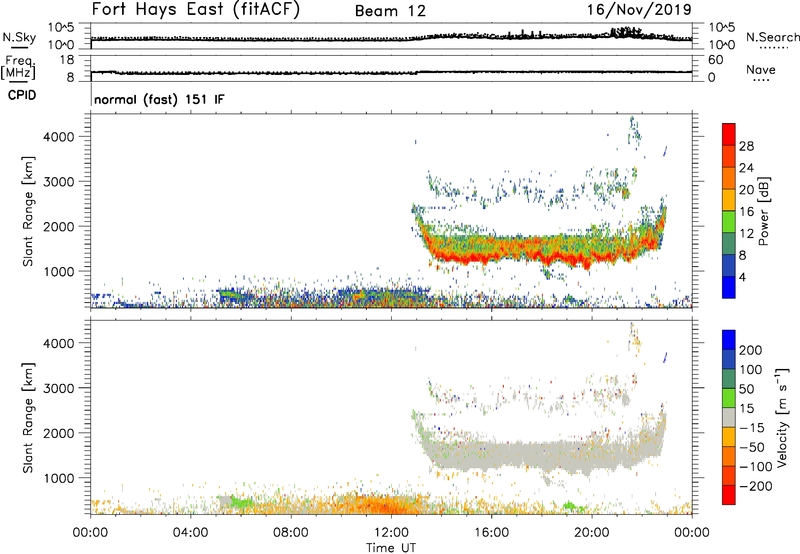
Task: Click the '60' tick on Nave axis
Action: [716, 60]
